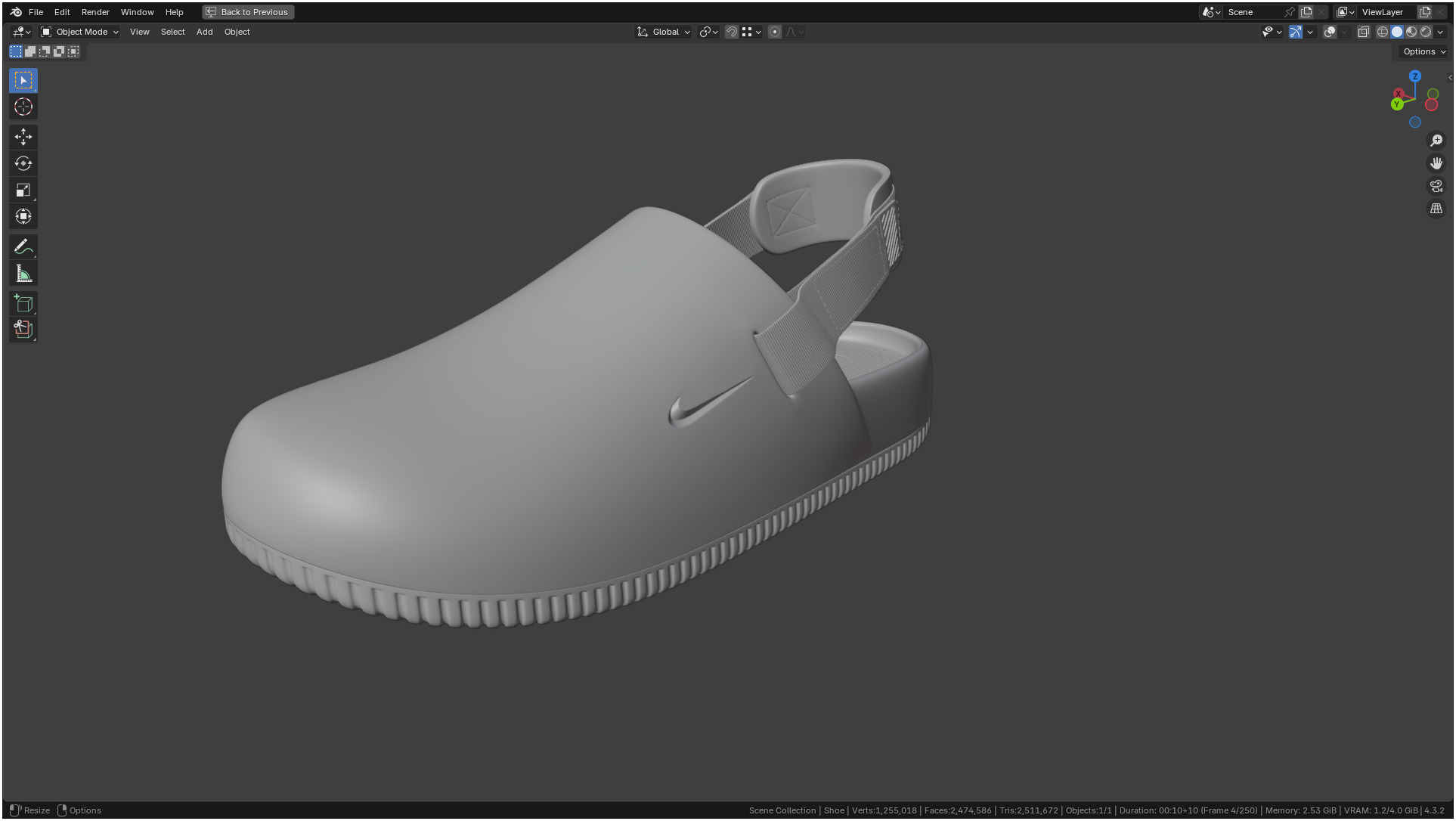Select the Select Box tool

(23, 80)
